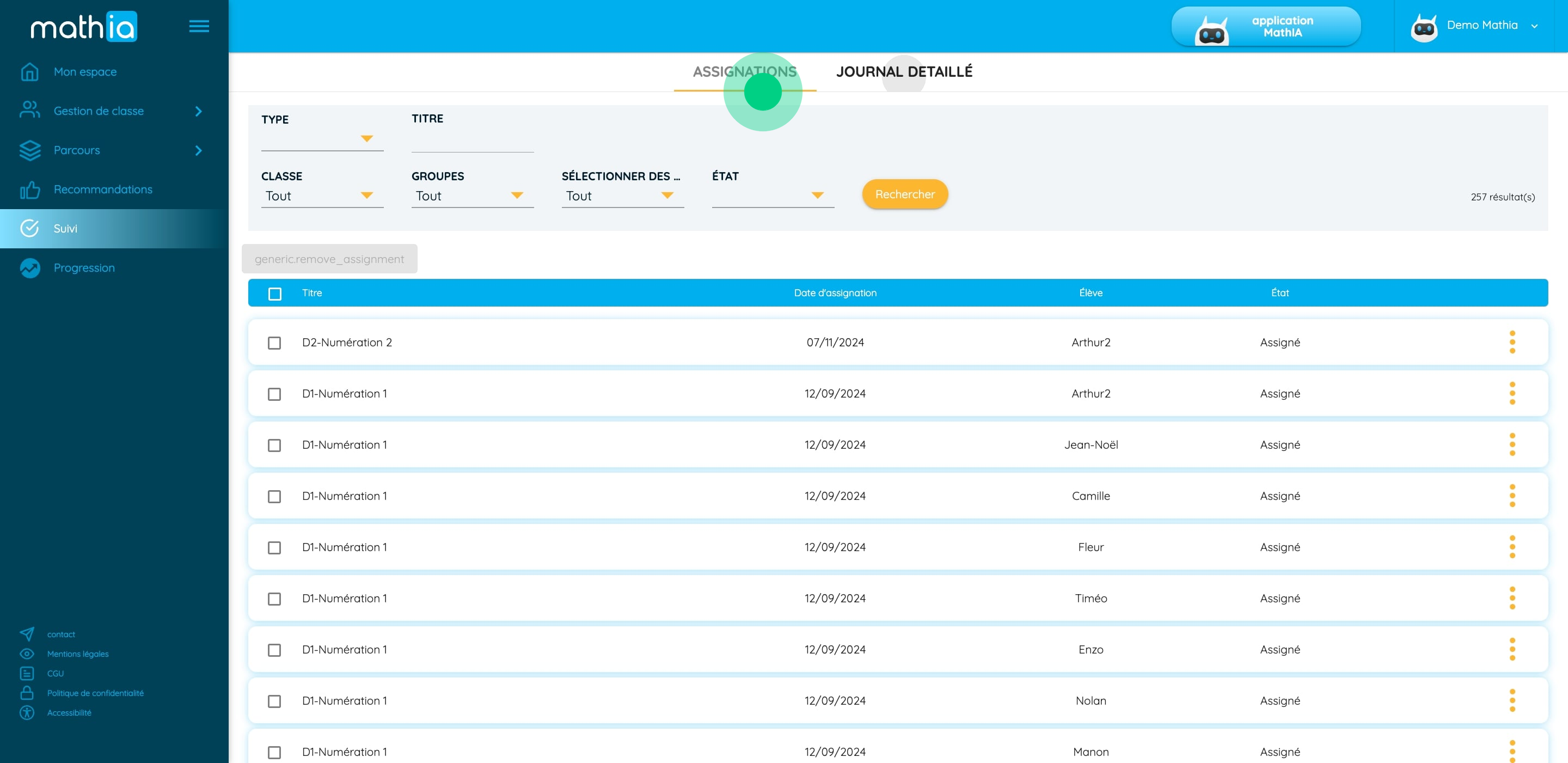Click the hamburger menu icon
This screenshot has height=763, width=1568.
[x=198, y=26]
